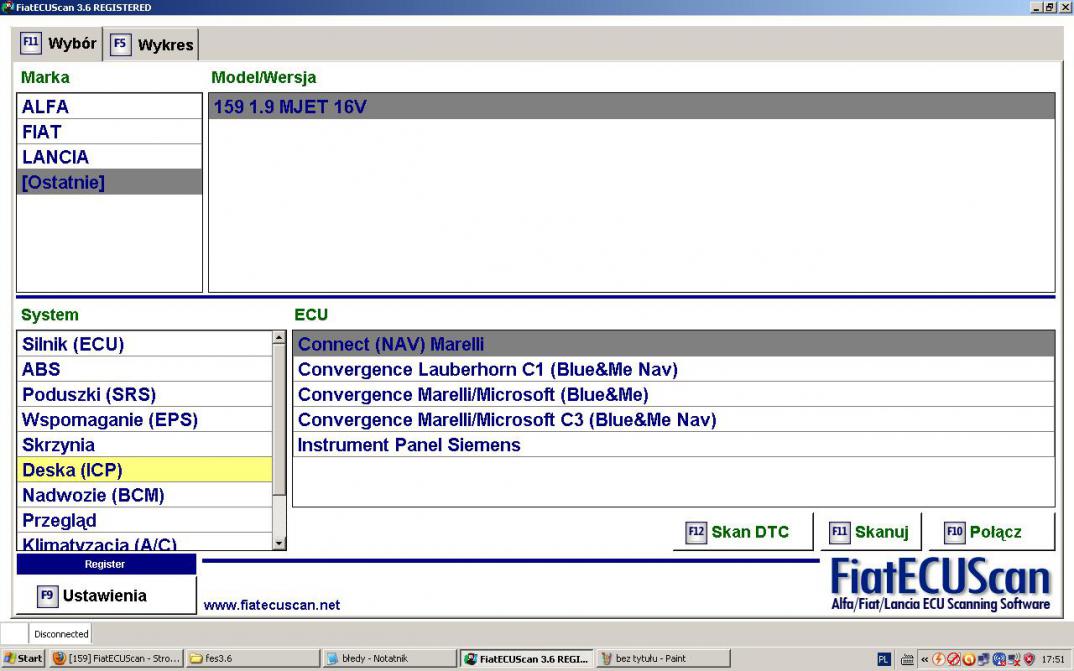The height and width of the screenshot is (671, 1074).
Task: Click the F11 key icon on Wybór tab
Action: tap(30, 43)
